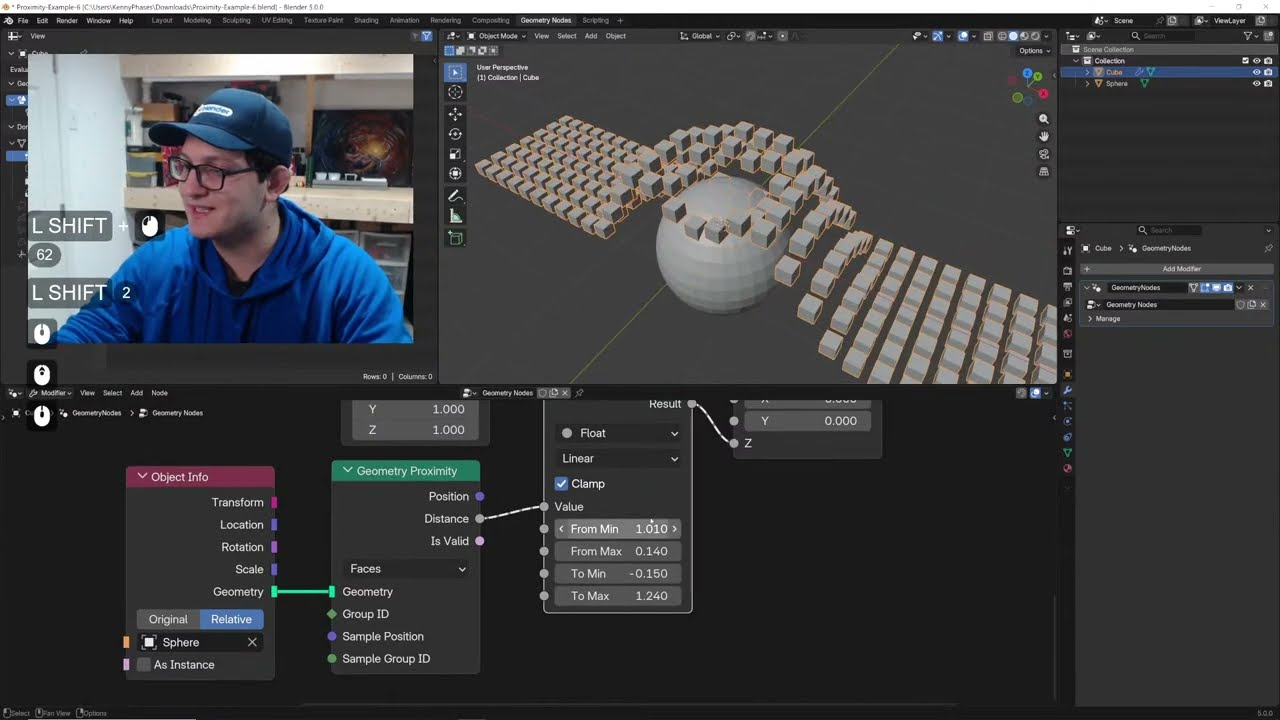This screenshot has width=1280, height=720.
Task: Toggle the camera view gizmo
Action: pyautogui.click(x=1043, y=154)
